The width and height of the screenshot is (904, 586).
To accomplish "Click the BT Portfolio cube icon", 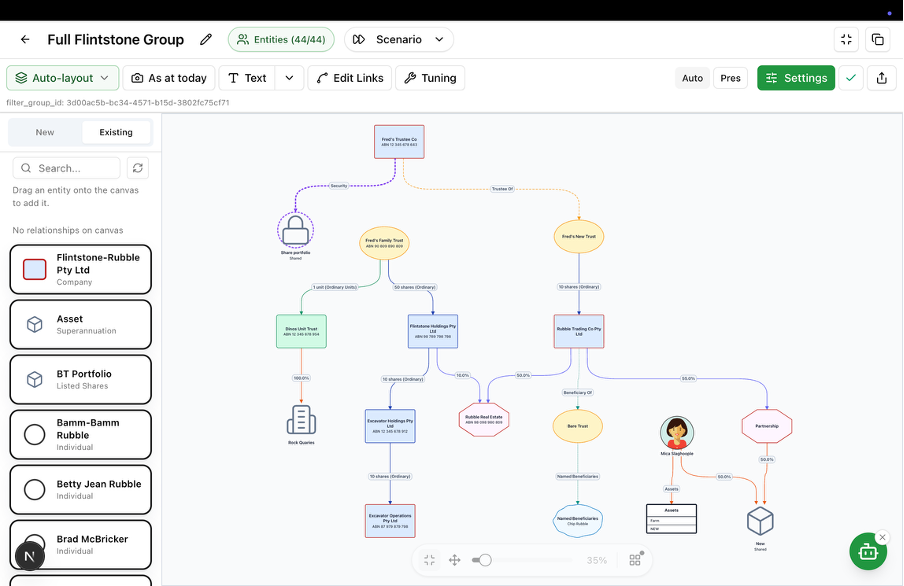I will pyautogui.click(x=35, y=380).
